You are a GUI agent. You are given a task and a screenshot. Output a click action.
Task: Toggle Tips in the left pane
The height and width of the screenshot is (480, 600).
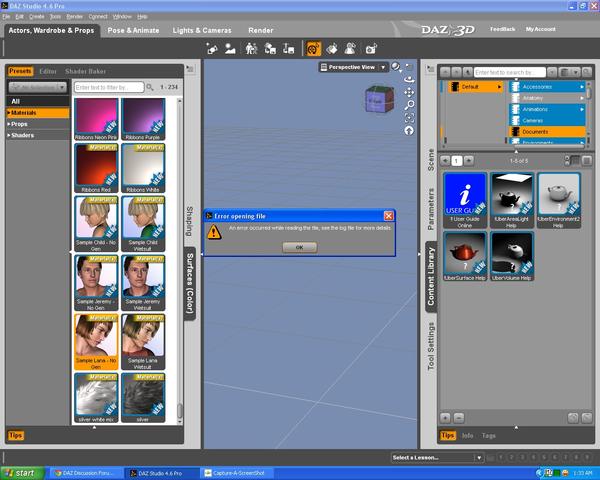tap(16, 436)
